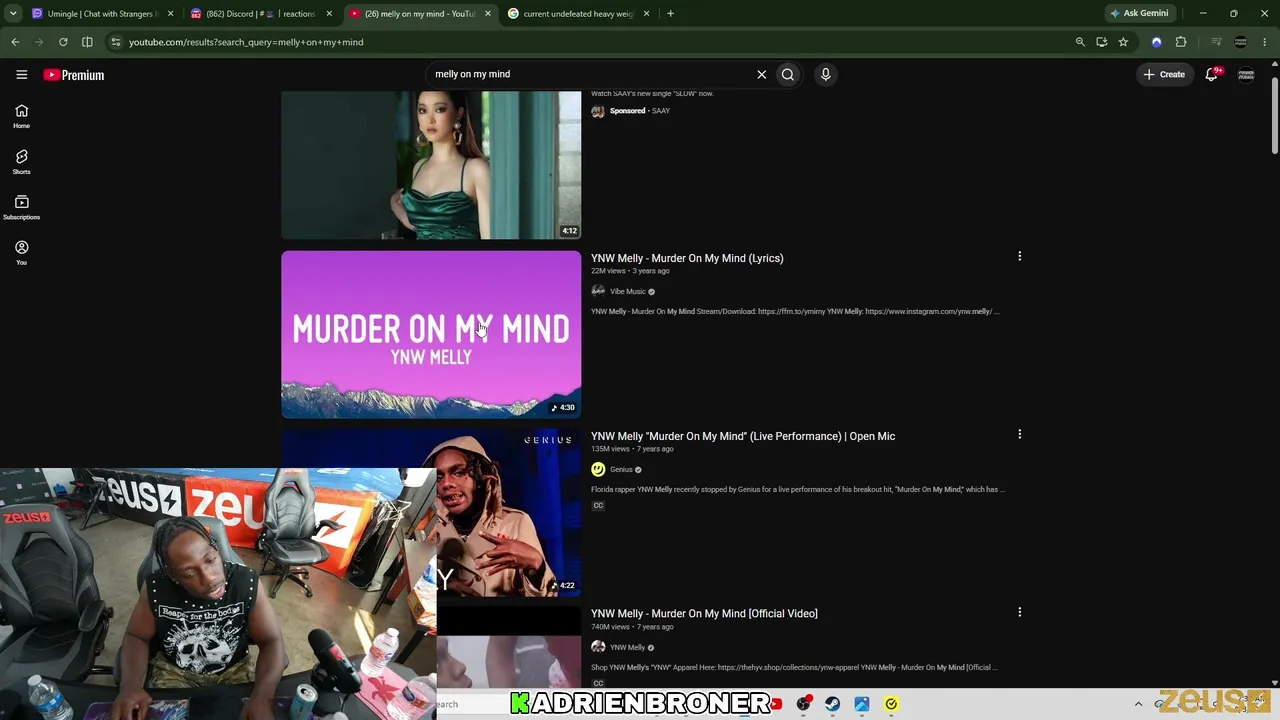Open the Genius channel avatar
This screenshot has height=720, width=1280.
tap(598, 469)
